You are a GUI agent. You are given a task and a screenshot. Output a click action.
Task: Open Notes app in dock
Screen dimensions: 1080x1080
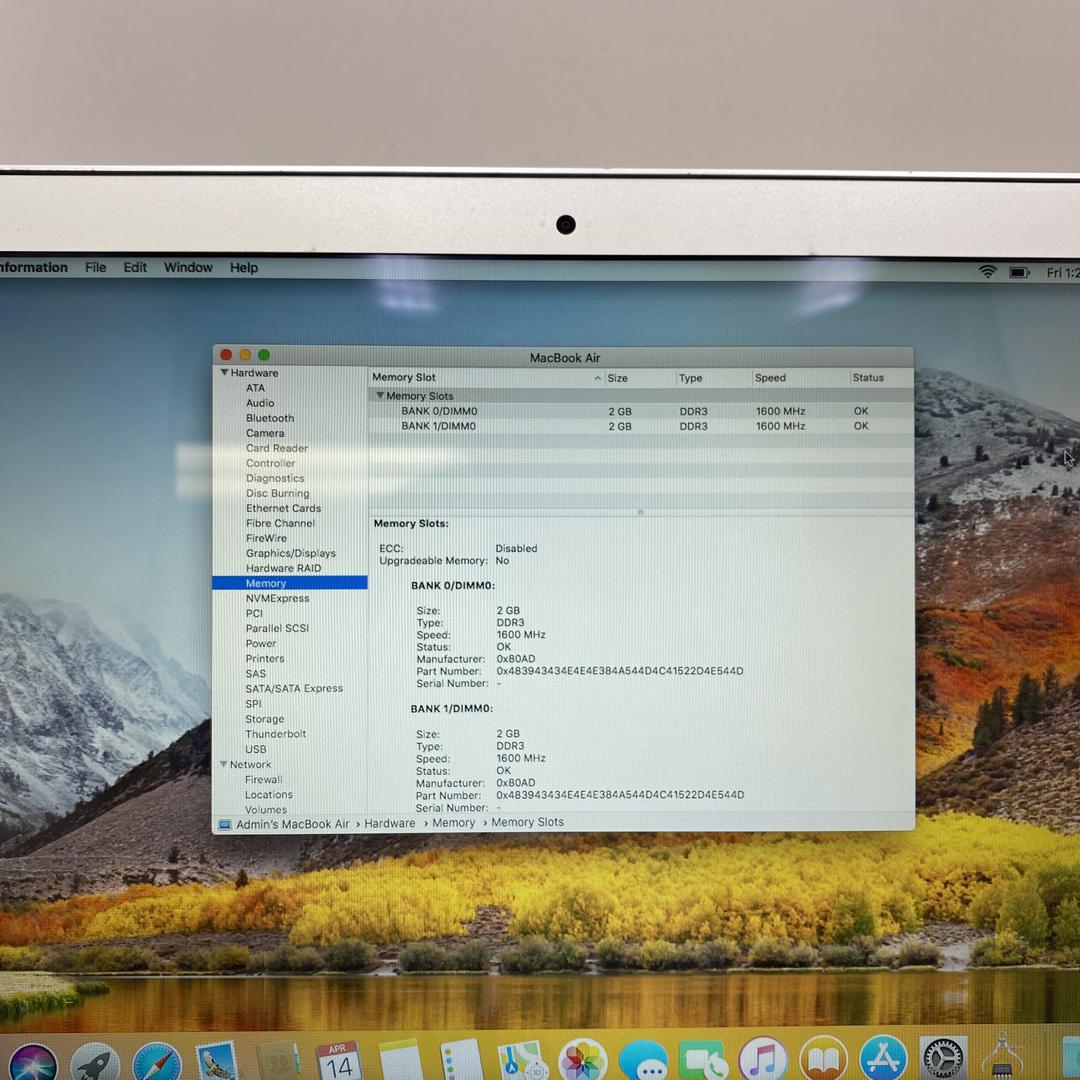(x=400, y=1061)
